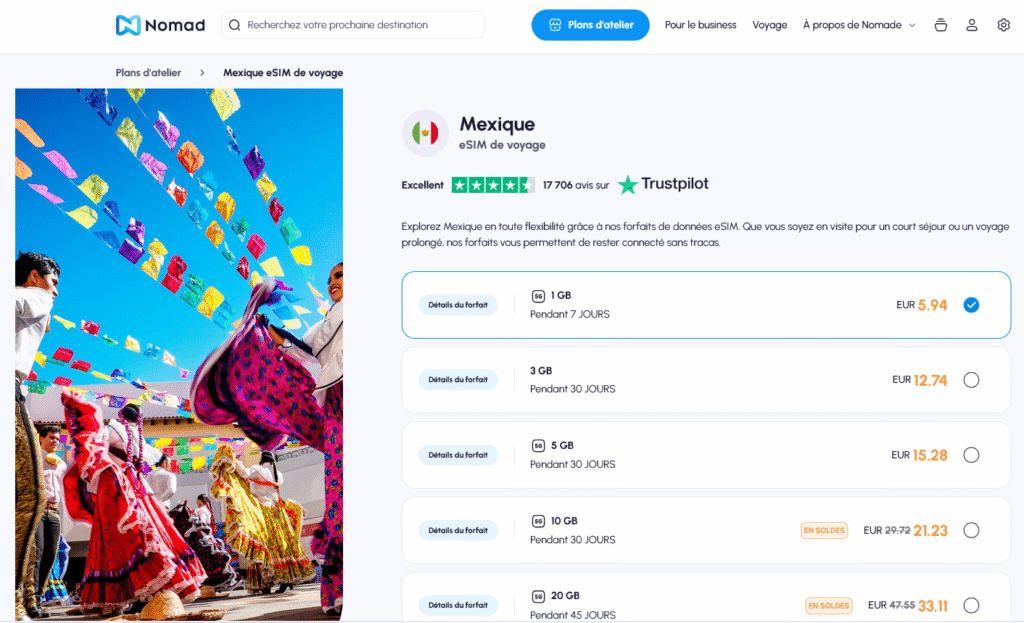The image size is (1024, 623).
Task: Open the Voyage menu item
Action: coord(769,25)
